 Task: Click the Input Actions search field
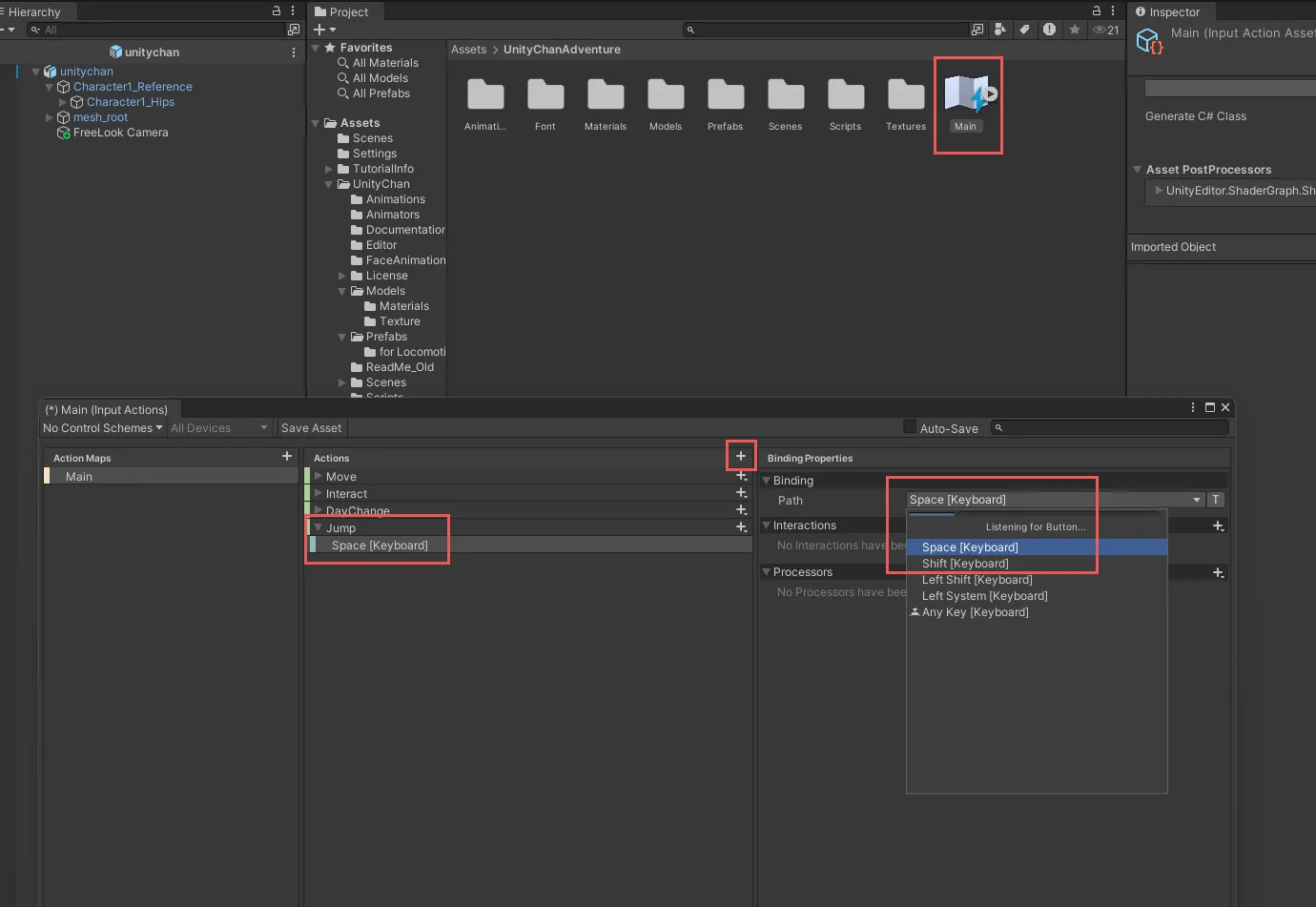(1111, 428)
